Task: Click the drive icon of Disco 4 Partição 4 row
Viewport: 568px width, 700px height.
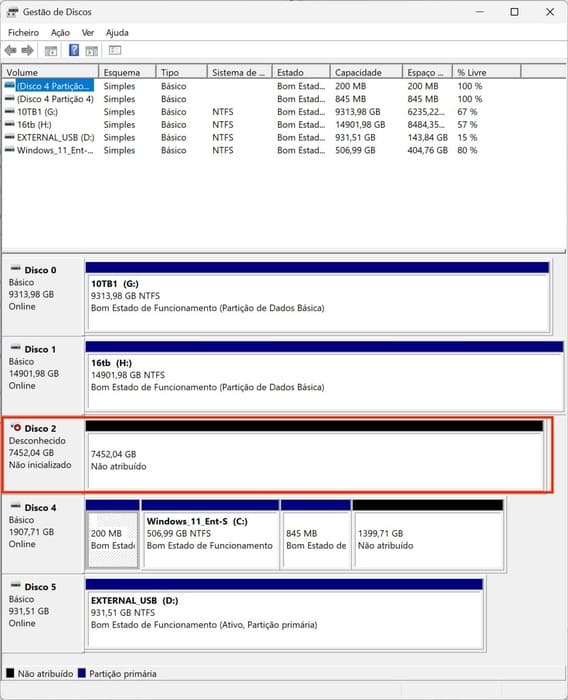Action: point(9,99)
